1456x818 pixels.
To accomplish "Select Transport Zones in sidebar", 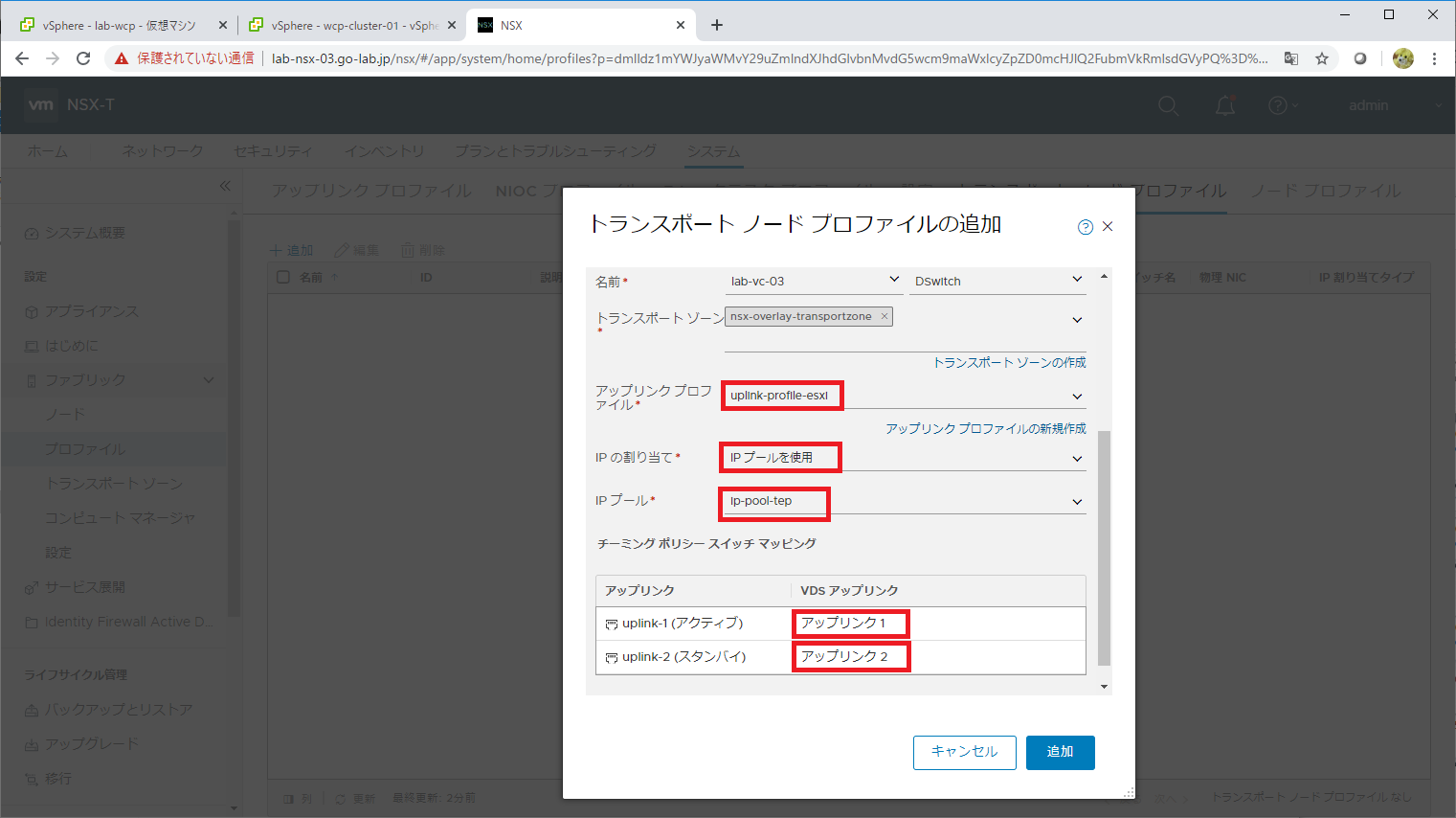I will [x=114, y=484].
